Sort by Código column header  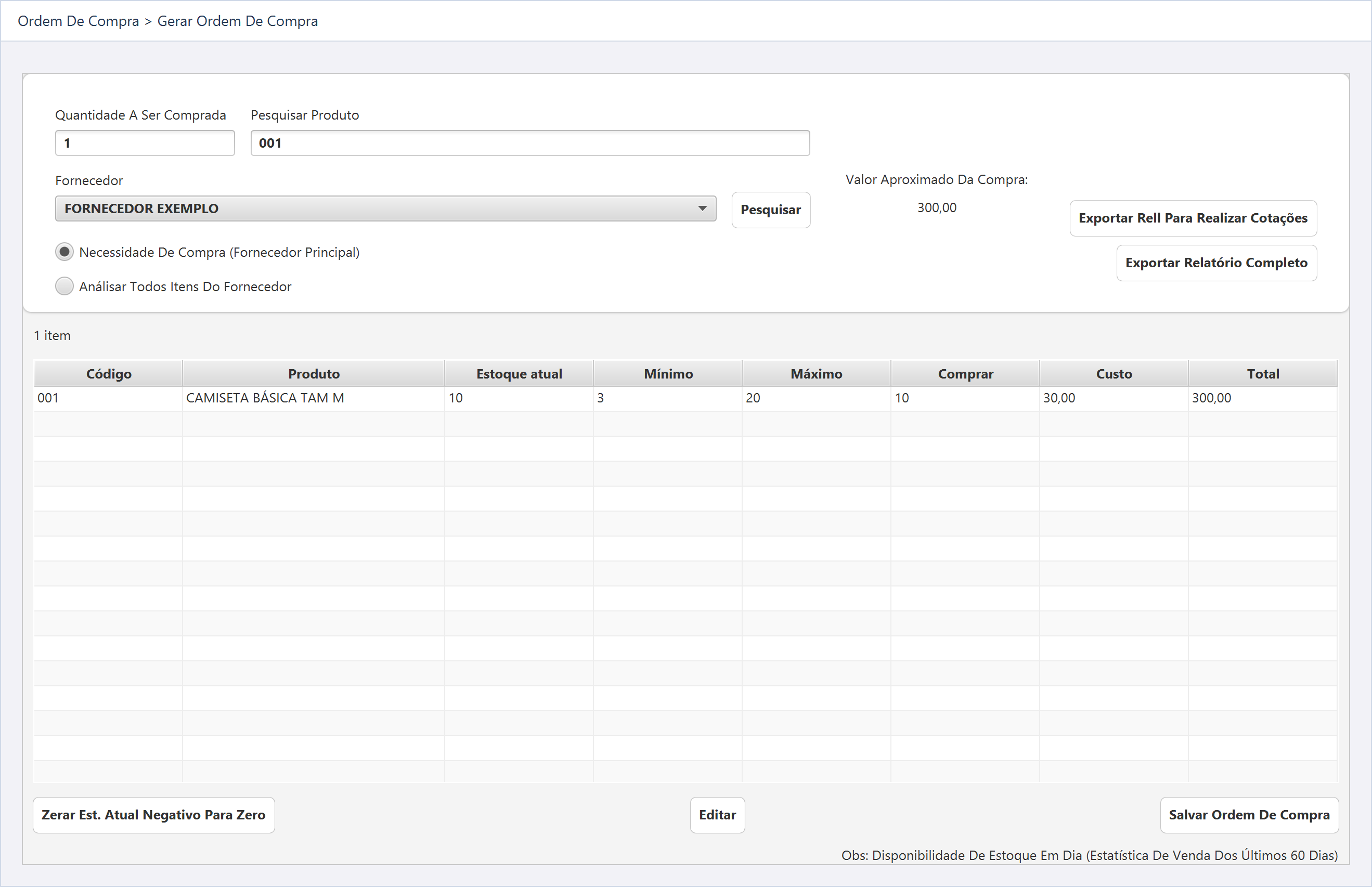[x=108, y=374]
